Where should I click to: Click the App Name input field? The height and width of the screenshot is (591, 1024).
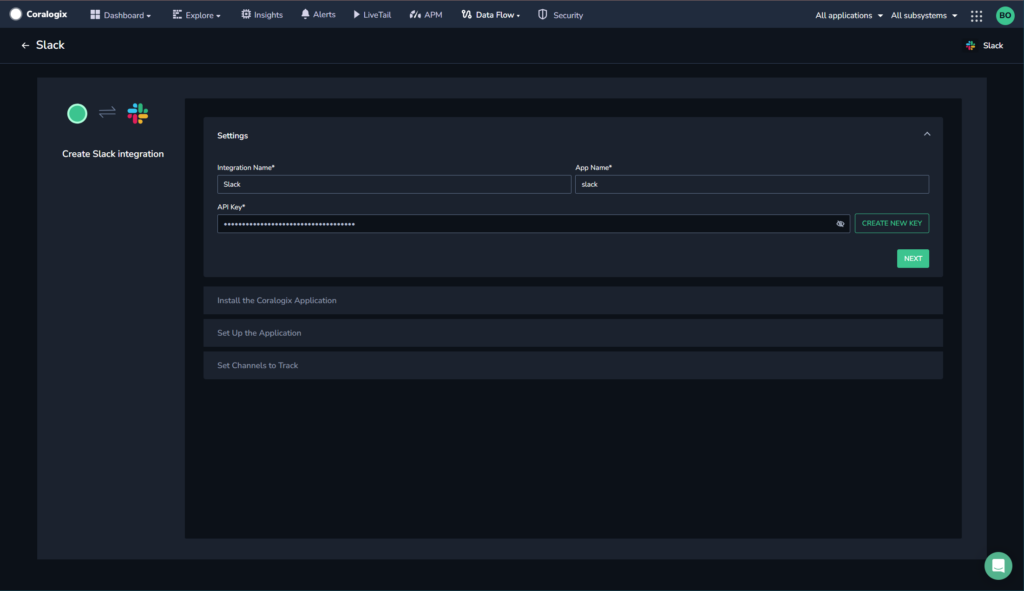click(x=752, y=184)
